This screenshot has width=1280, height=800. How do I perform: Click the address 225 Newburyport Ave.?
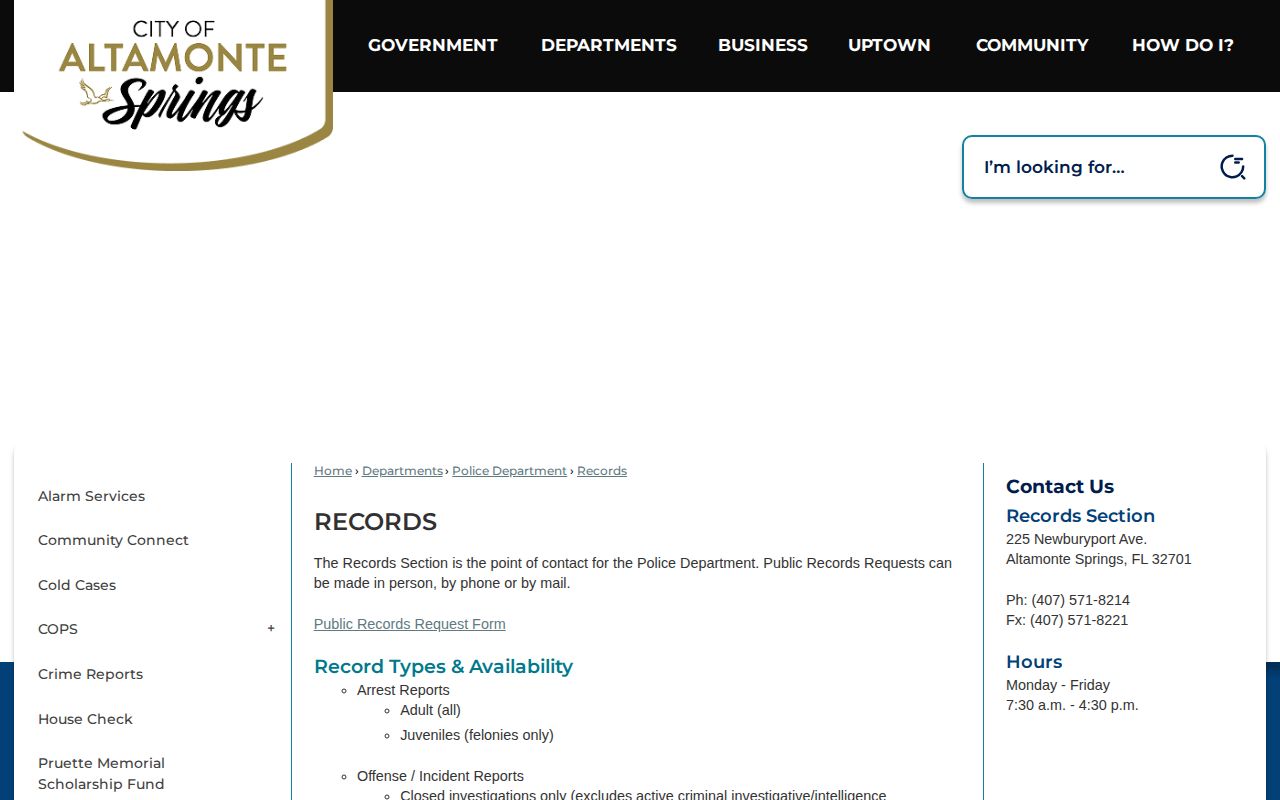[1076, 539]
